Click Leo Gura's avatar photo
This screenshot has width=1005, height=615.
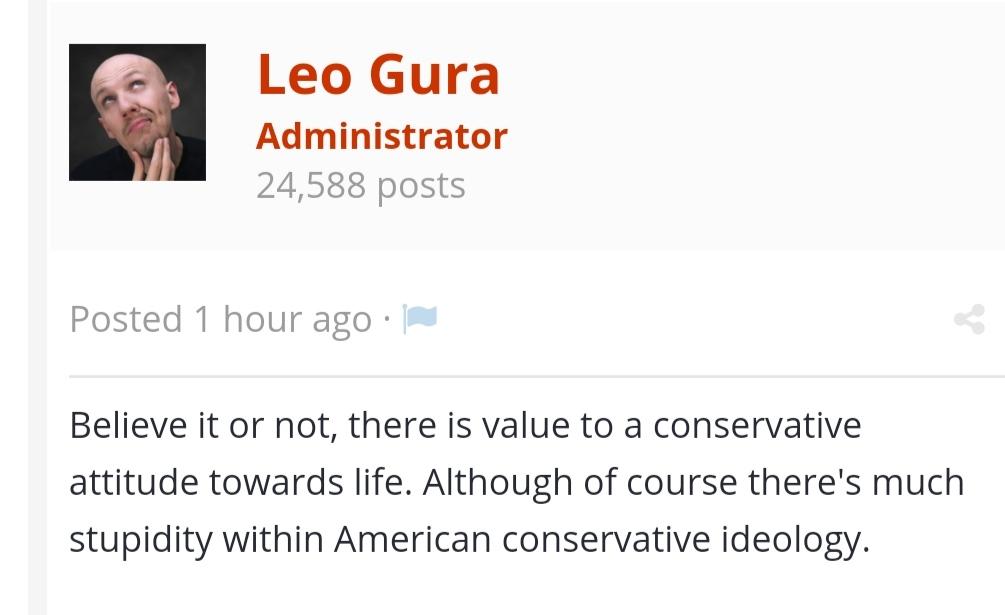[x=137, y=113]
